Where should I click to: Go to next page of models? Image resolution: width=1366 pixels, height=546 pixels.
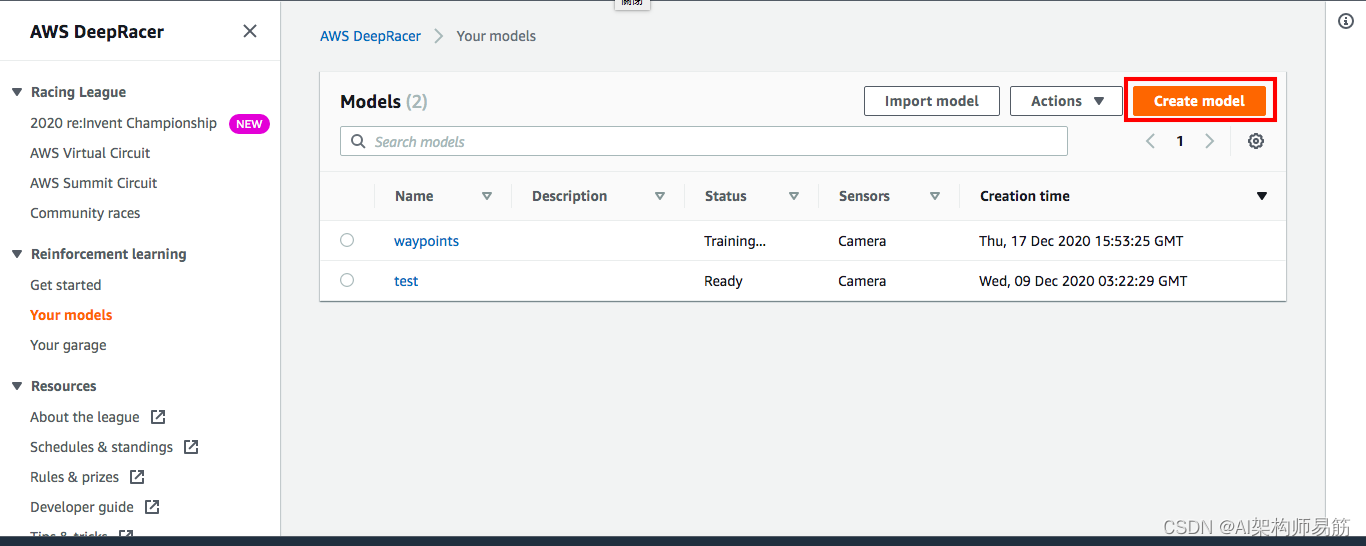click(x=1209, y=141)
